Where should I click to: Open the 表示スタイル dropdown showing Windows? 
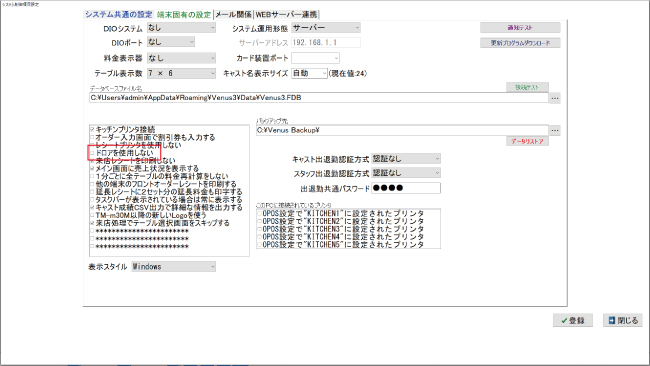[174, 267]
